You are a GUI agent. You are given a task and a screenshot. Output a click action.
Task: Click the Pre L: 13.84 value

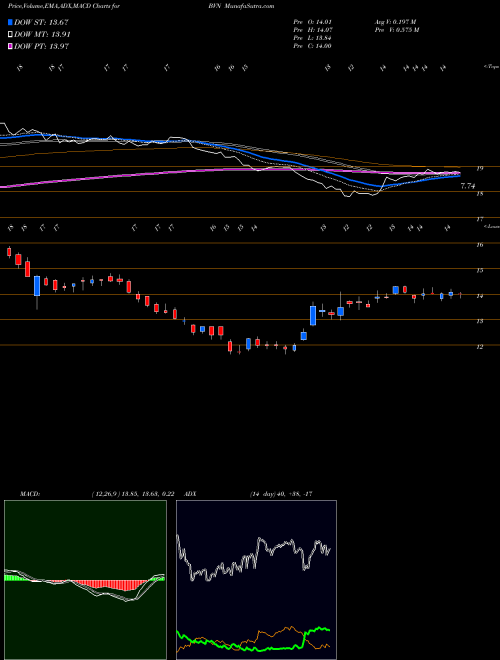click(312, 38)
